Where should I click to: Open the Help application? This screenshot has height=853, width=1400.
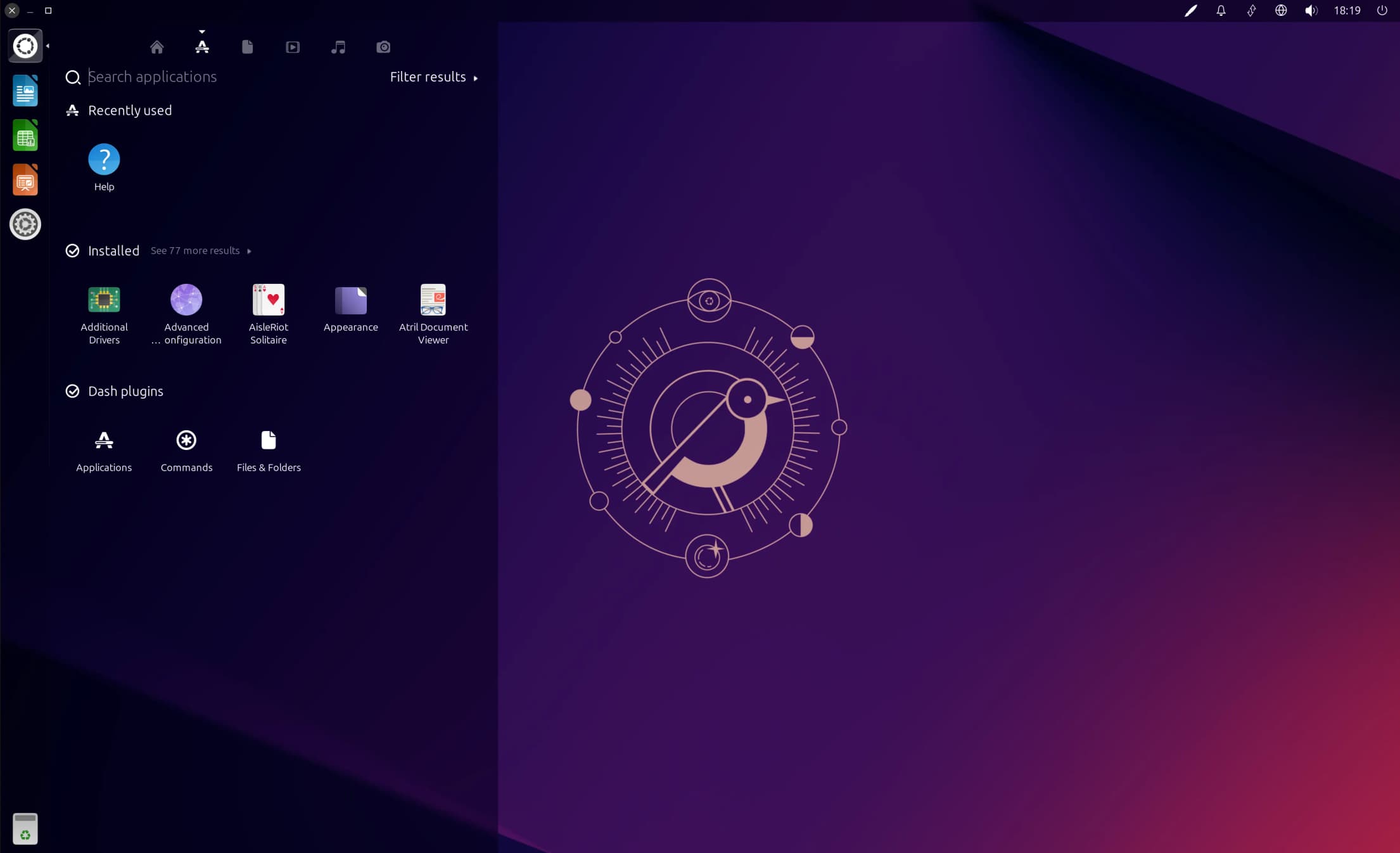(x=104, y=160)
